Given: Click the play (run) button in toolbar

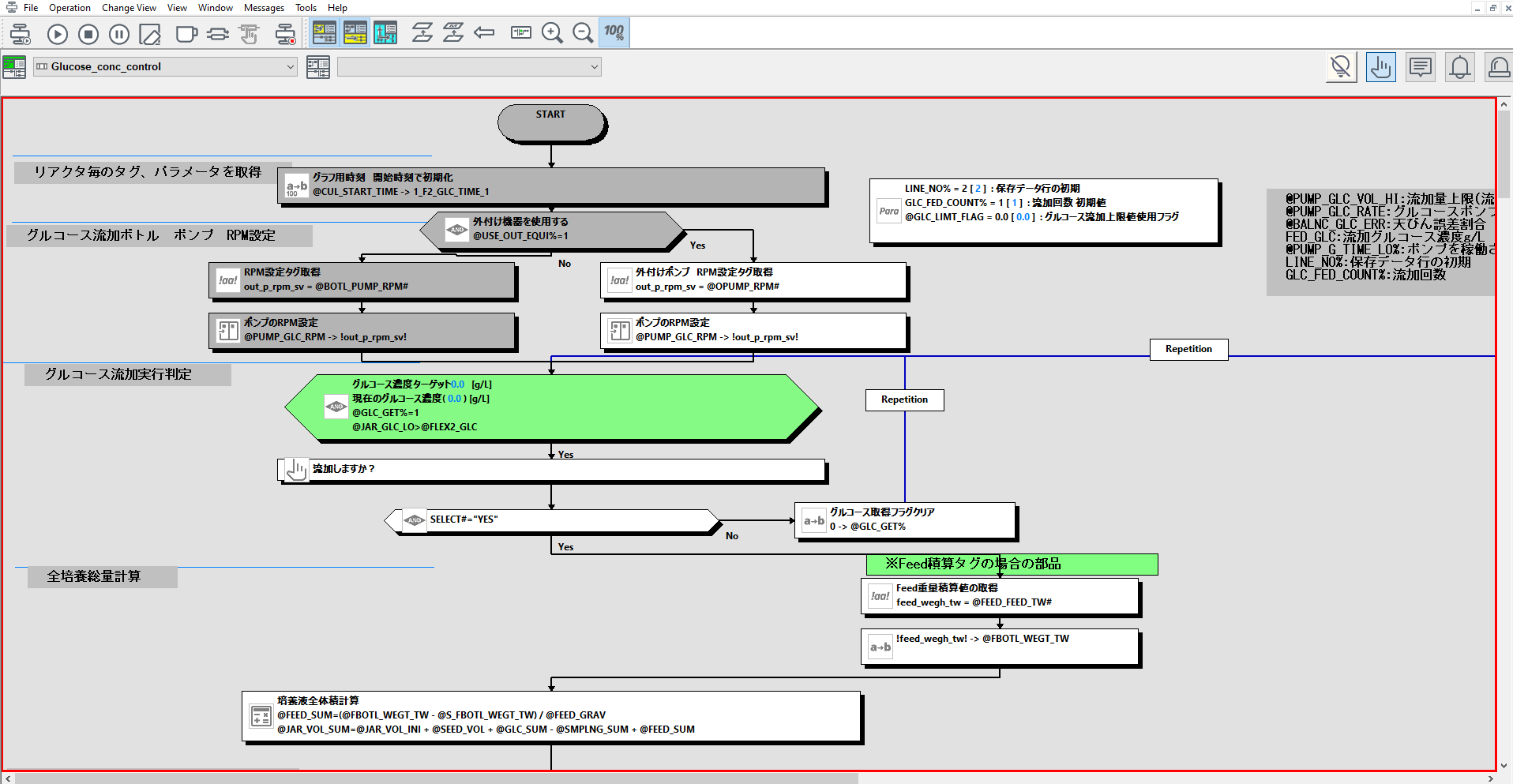Looking at the screenshot, I should 58,34.
